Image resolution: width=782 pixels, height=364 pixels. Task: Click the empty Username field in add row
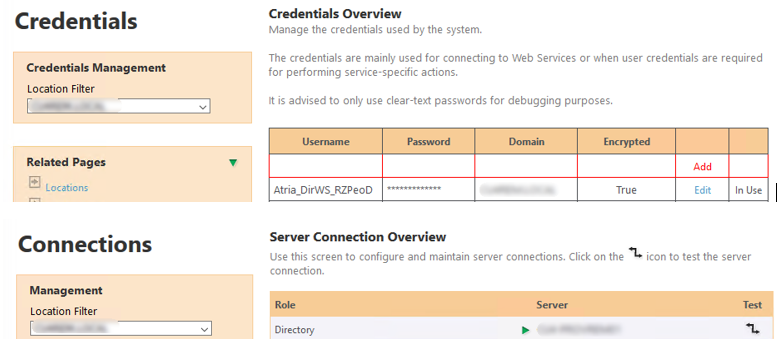click(326, 166)
